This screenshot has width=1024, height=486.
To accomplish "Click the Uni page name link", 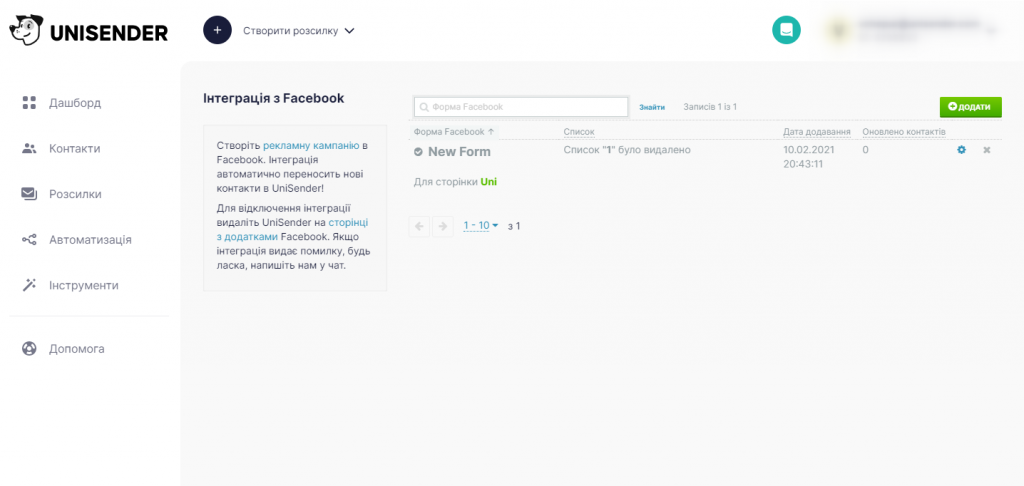I will pos(488,182).
